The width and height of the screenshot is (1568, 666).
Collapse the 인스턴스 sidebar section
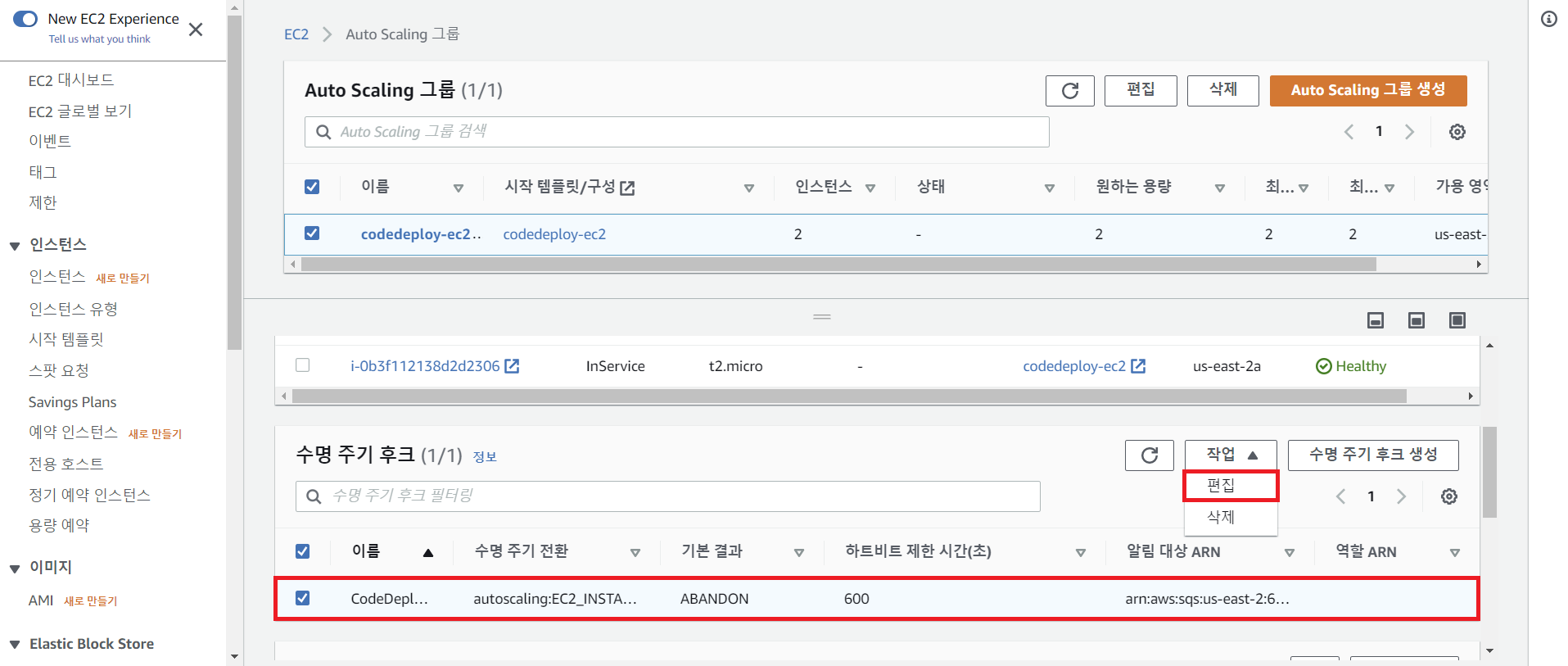[15, 246]
